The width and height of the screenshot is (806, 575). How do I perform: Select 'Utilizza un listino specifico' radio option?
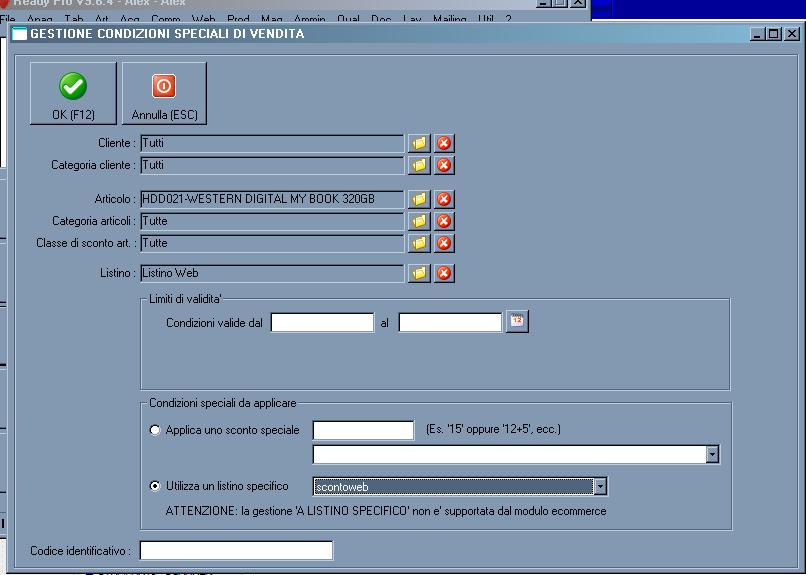(155, 486)
